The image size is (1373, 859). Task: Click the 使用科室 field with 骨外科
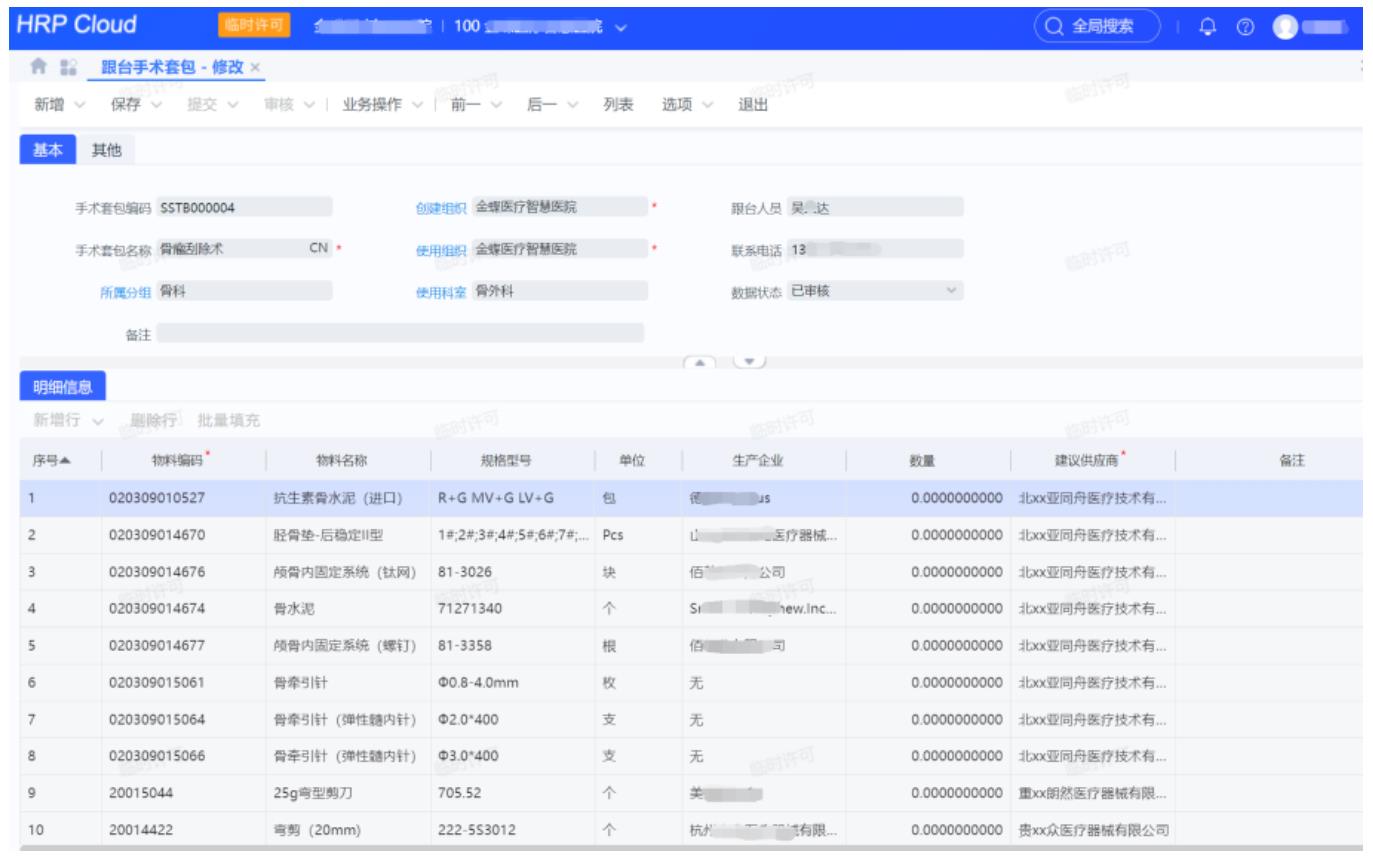click(559, 291)
